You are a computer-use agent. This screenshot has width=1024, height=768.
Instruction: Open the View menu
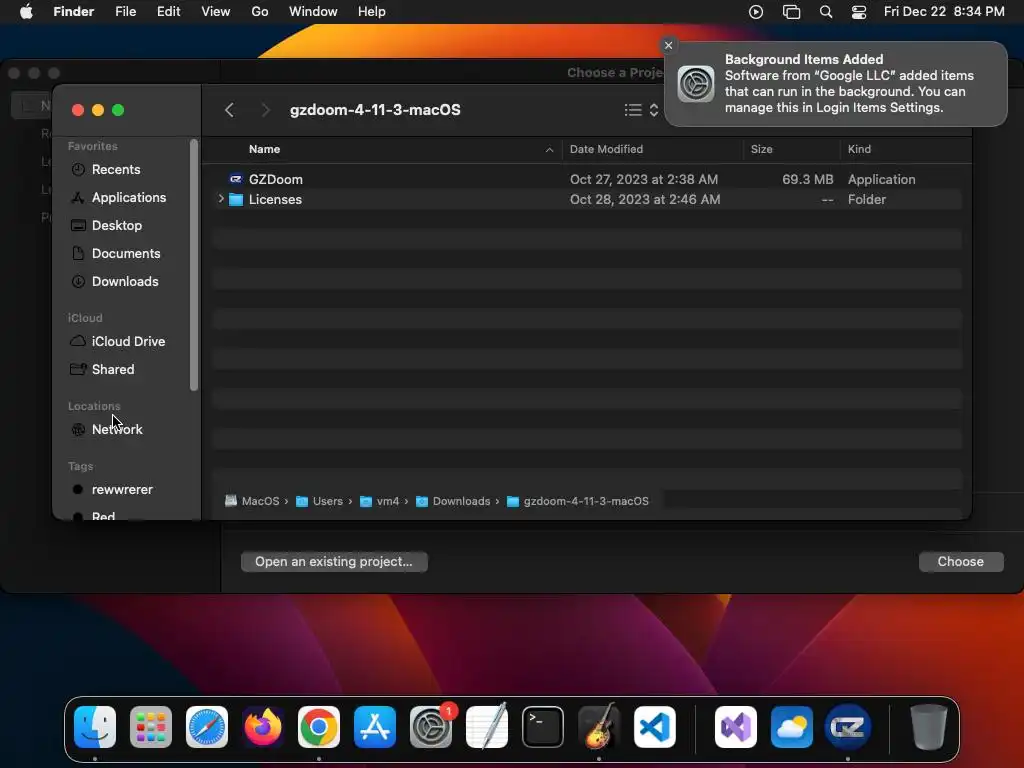(x=216, y=12)
